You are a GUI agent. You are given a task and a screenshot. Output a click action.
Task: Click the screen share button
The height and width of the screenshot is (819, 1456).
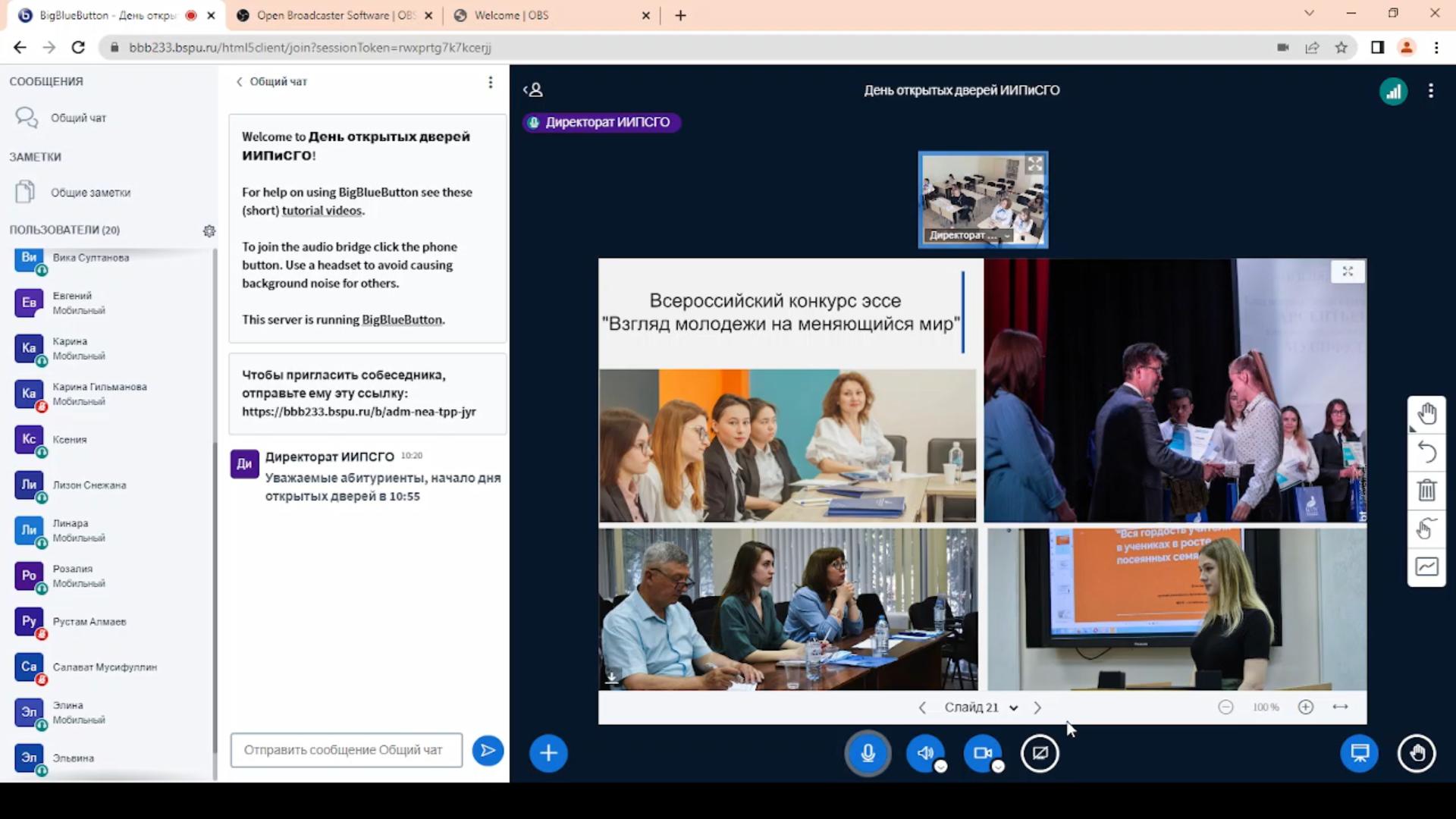(1040, 753)
